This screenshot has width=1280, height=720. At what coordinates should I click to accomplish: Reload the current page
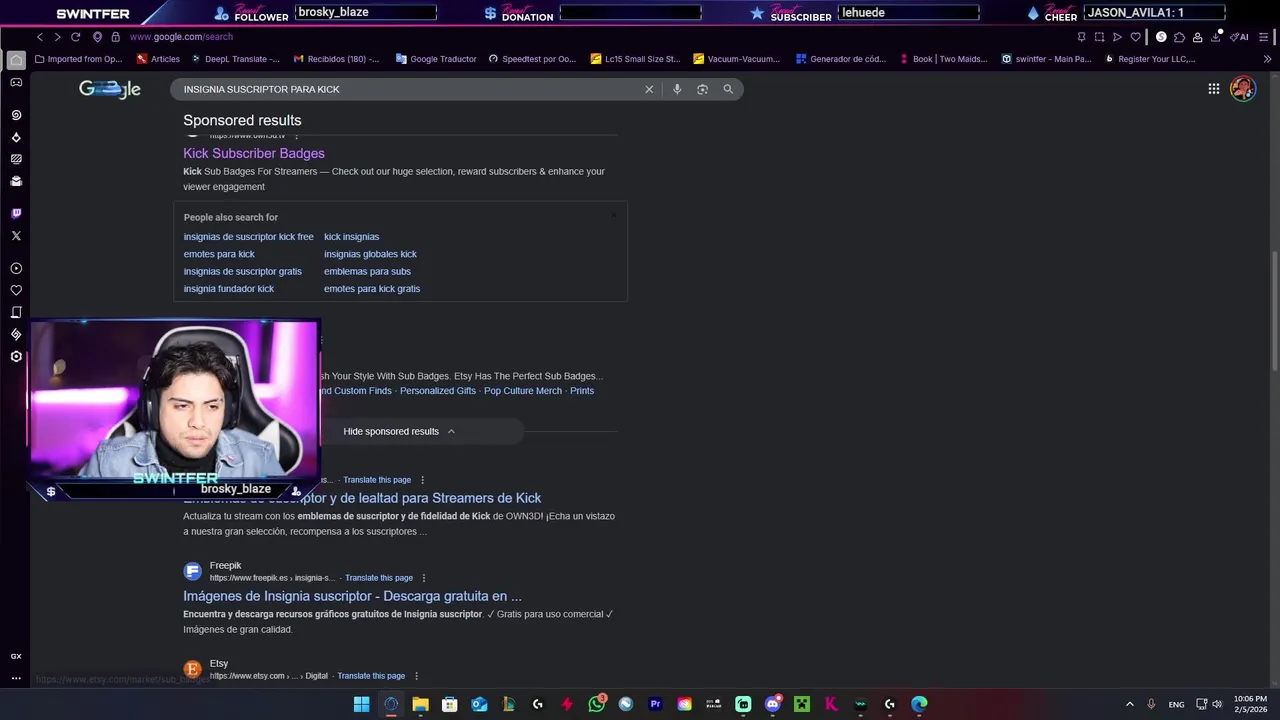click(75, 37)
